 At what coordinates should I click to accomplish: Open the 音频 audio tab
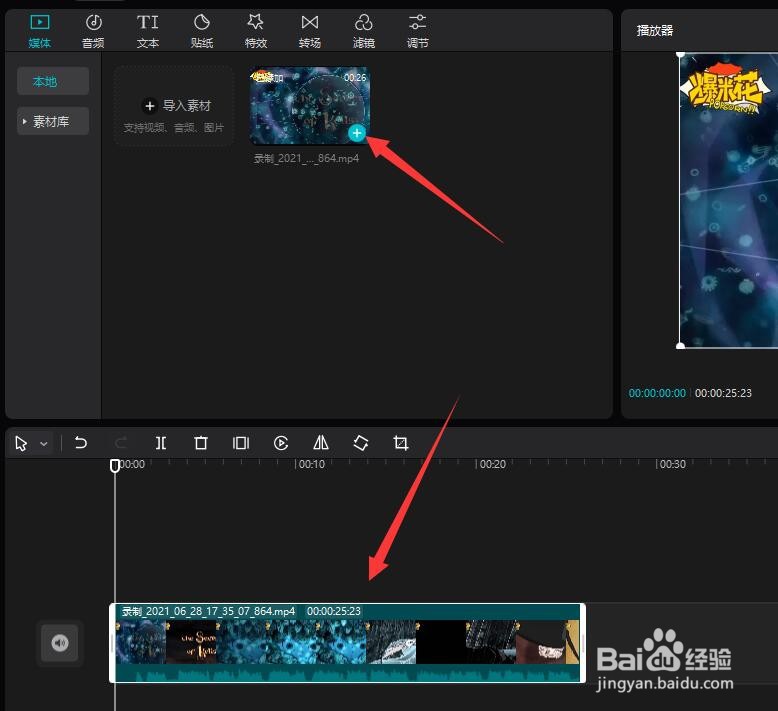[x=93, y=31]
